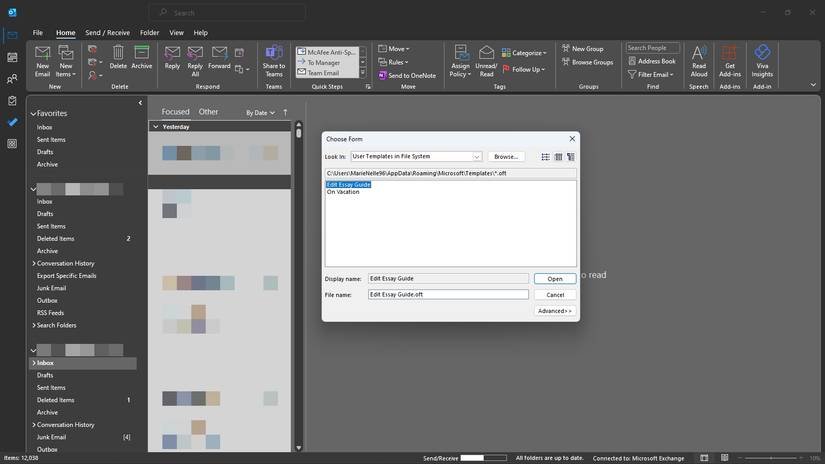Click Open in Choose Form dialog

click(555, 279)
